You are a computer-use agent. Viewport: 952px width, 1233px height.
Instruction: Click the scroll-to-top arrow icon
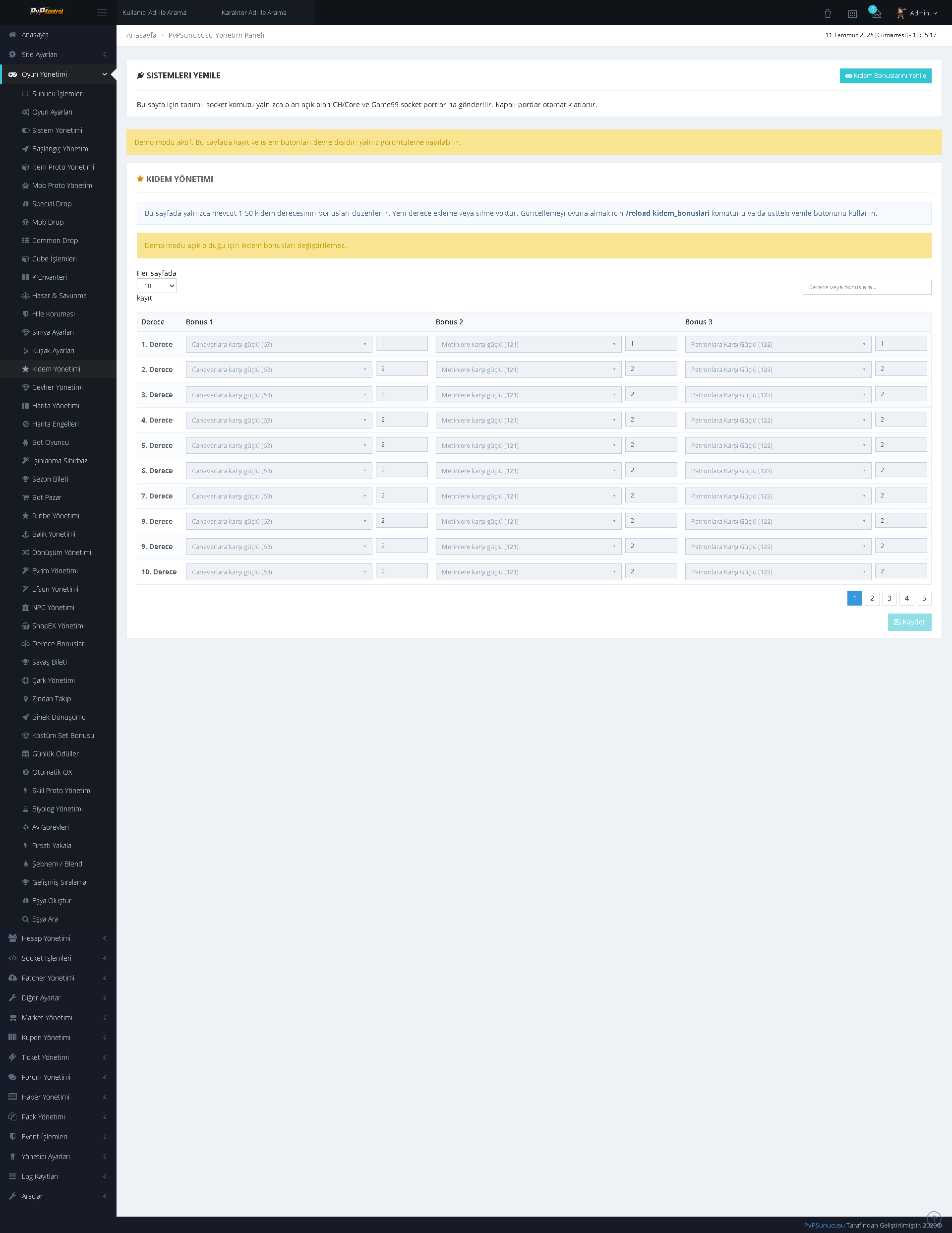point(934,1218)
